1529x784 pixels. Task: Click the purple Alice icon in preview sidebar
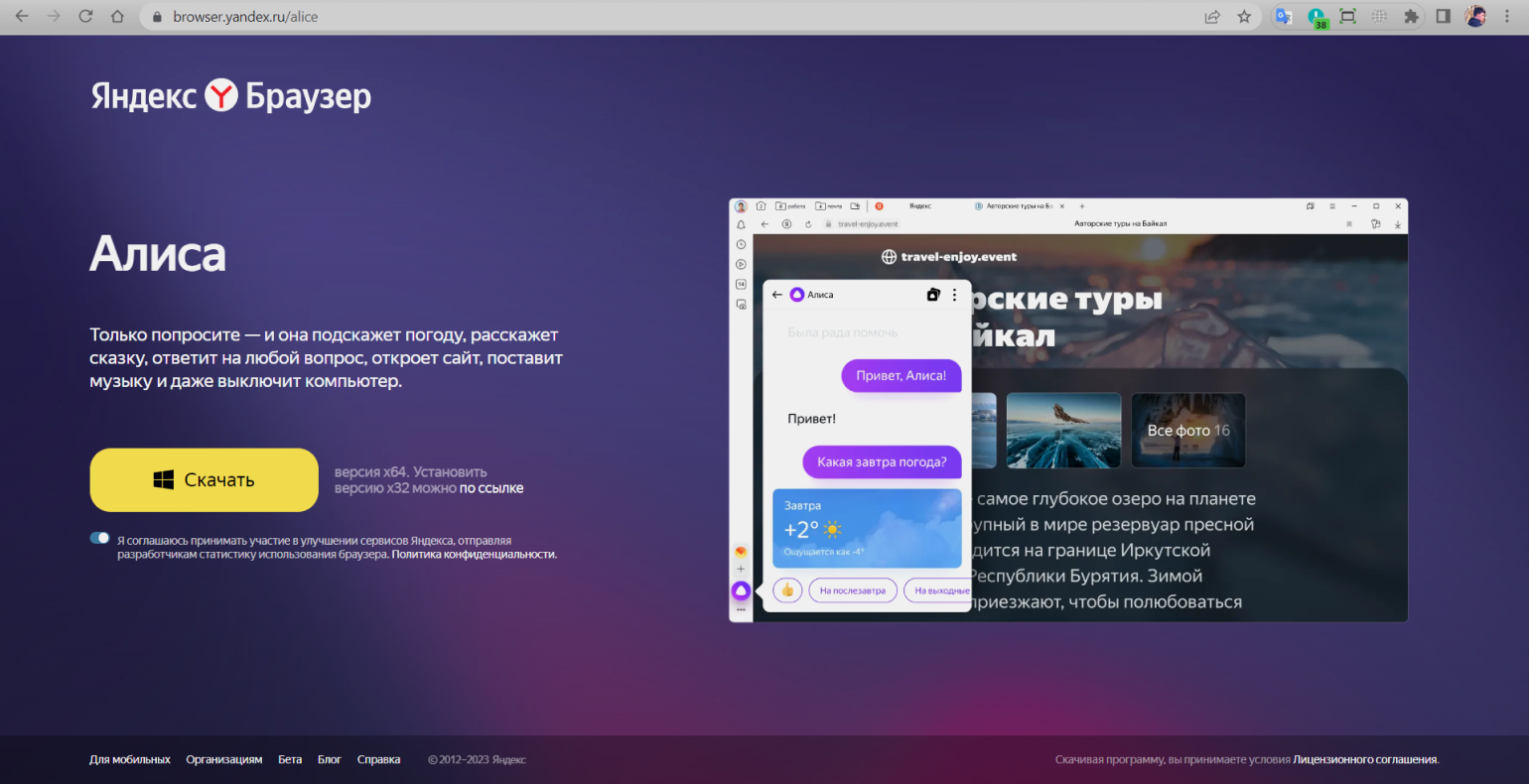tap(741, 591)
